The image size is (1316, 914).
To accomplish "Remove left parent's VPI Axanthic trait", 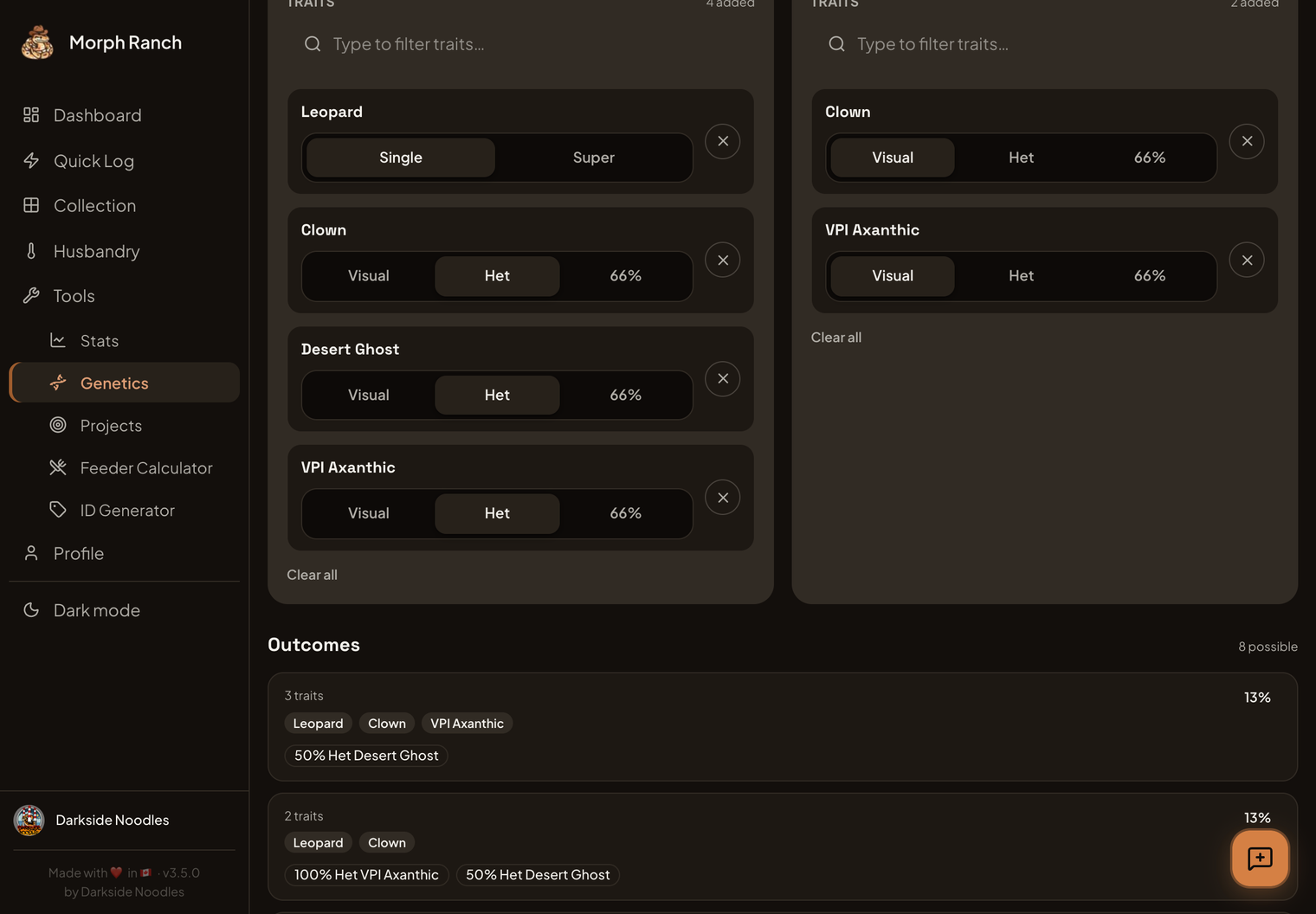I will (x=723, y=498).
